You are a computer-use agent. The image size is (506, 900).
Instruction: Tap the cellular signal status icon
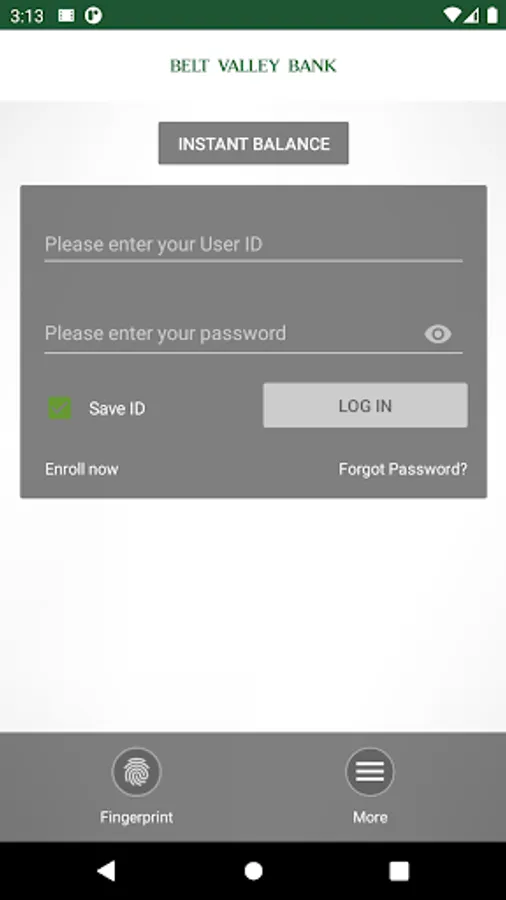[x=472, y=15]
